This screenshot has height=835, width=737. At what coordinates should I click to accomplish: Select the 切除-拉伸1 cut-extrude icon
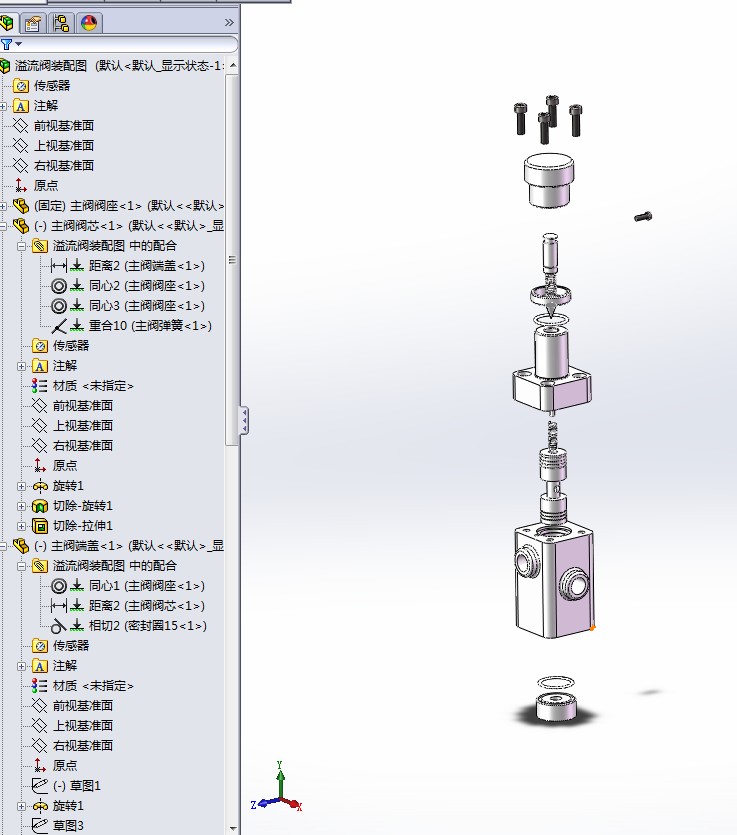tap(40, 526)
